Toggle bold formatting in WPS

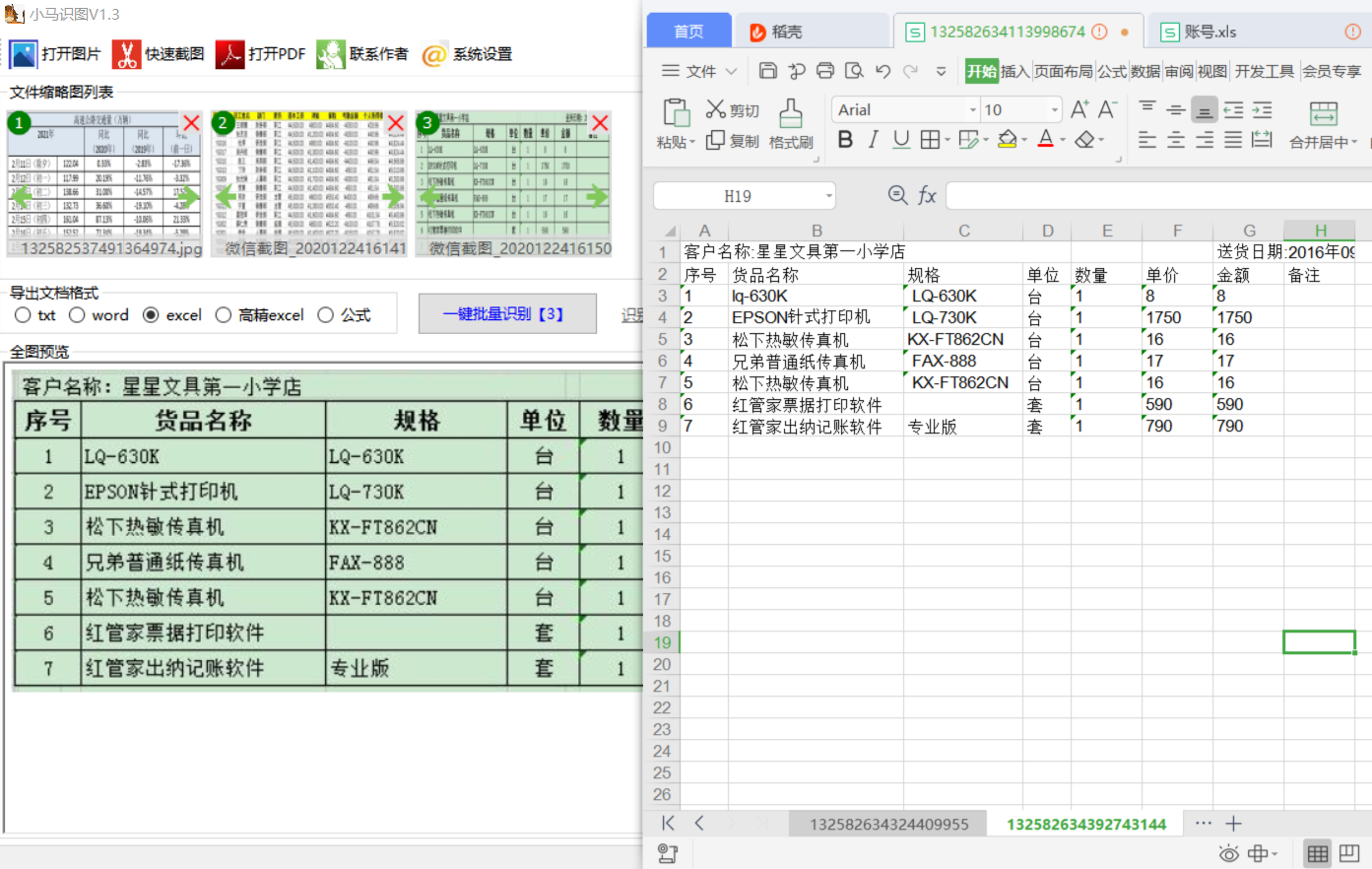click(x=844, y=140)
